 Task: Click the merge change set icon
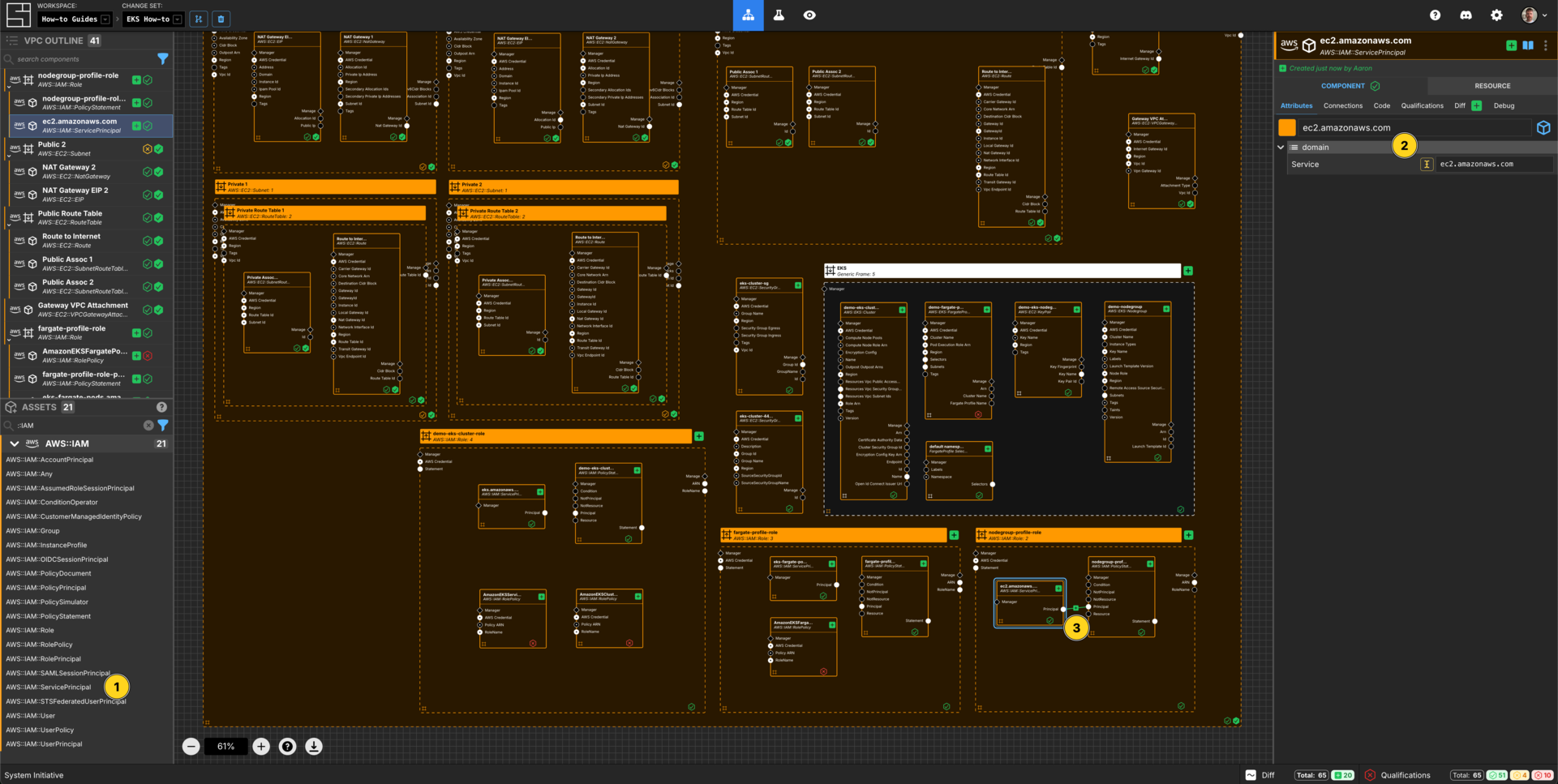point(199,19)
